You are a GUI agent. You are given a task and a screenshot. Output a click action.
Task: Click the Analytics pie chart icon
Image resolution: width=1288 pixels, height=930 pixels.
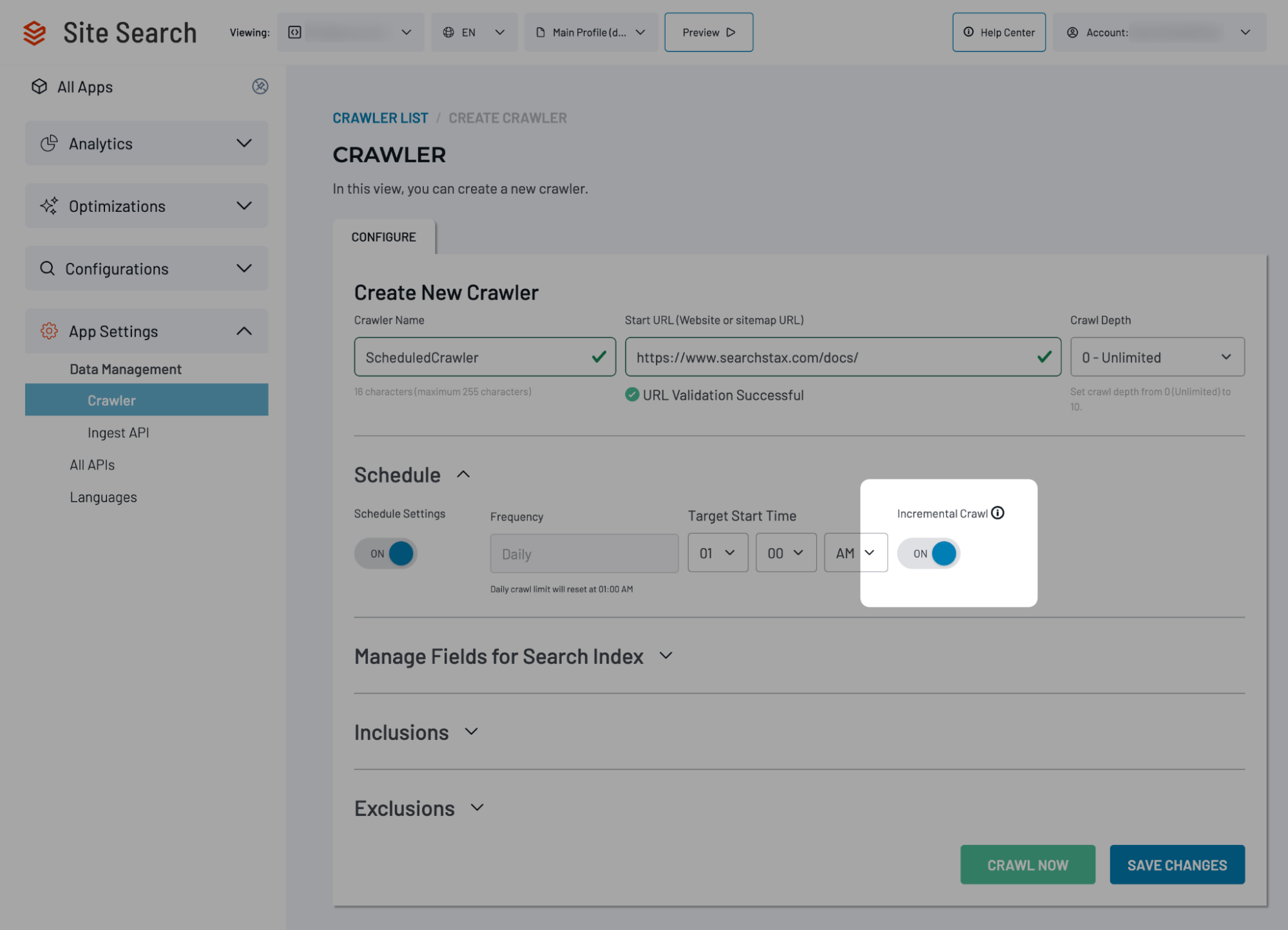click(49, 143)
